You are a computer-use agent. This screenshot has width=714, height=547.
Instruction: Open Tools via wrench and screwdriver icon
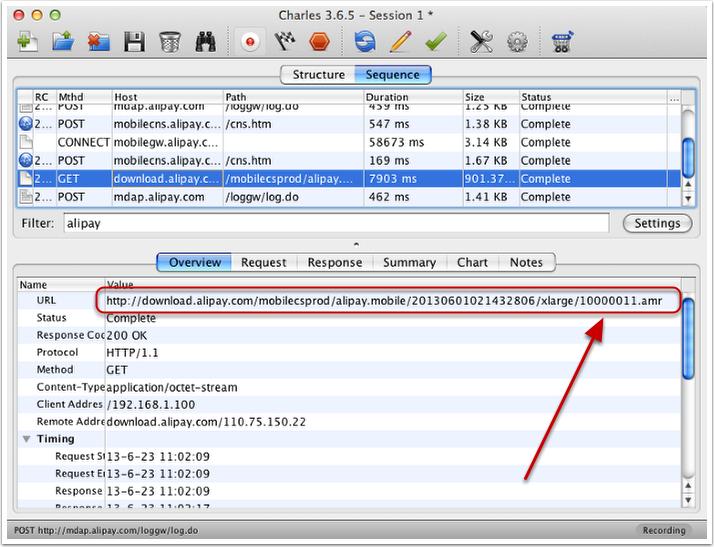click(481, 41)
